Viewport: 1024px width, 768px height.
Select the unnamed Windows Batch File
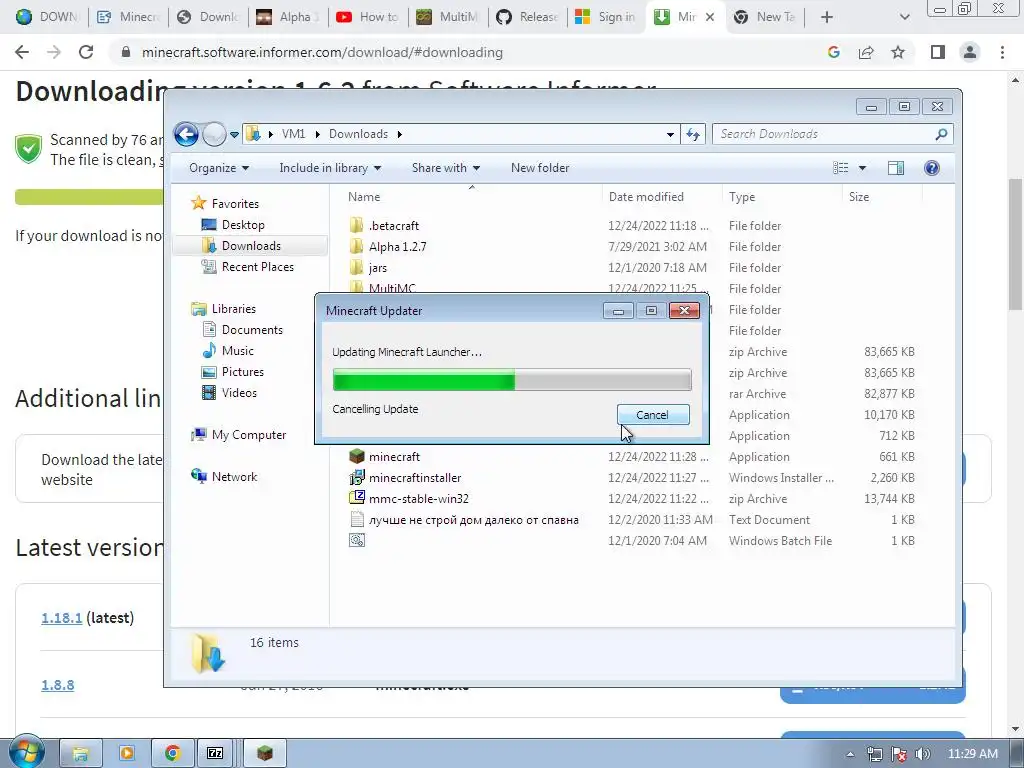coord(357,541)
